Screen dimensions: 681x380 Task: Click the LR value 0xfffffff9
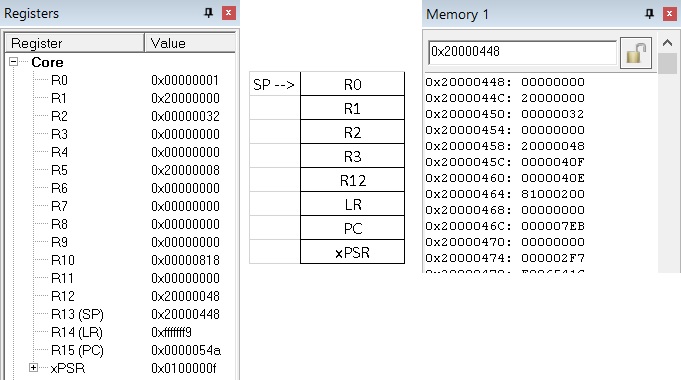172,332
